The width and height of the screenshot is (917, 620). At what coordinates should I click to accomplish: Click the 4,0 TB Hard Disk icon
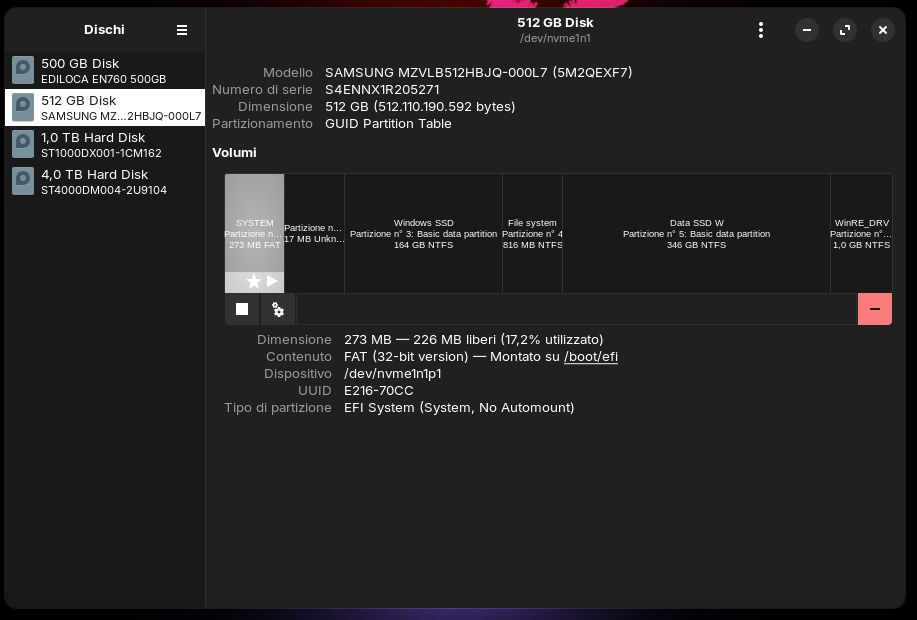tap(23, 181)
